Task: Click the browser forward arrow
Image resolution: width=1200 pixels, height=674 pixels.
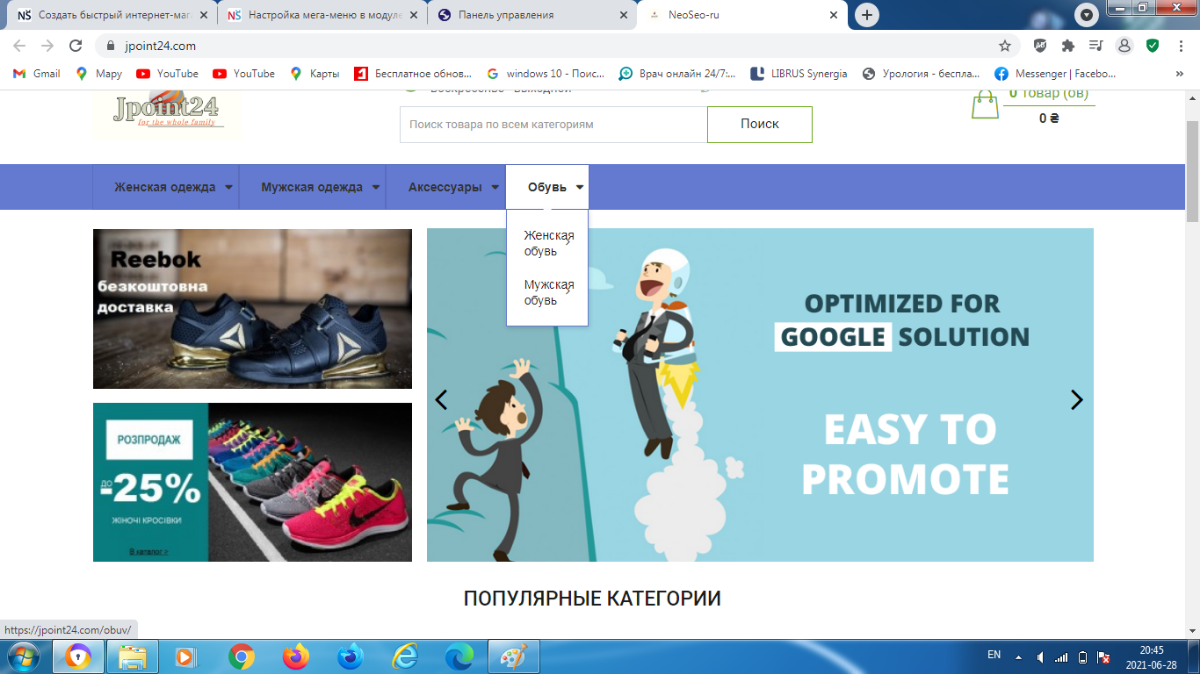Action: (47, 46)
